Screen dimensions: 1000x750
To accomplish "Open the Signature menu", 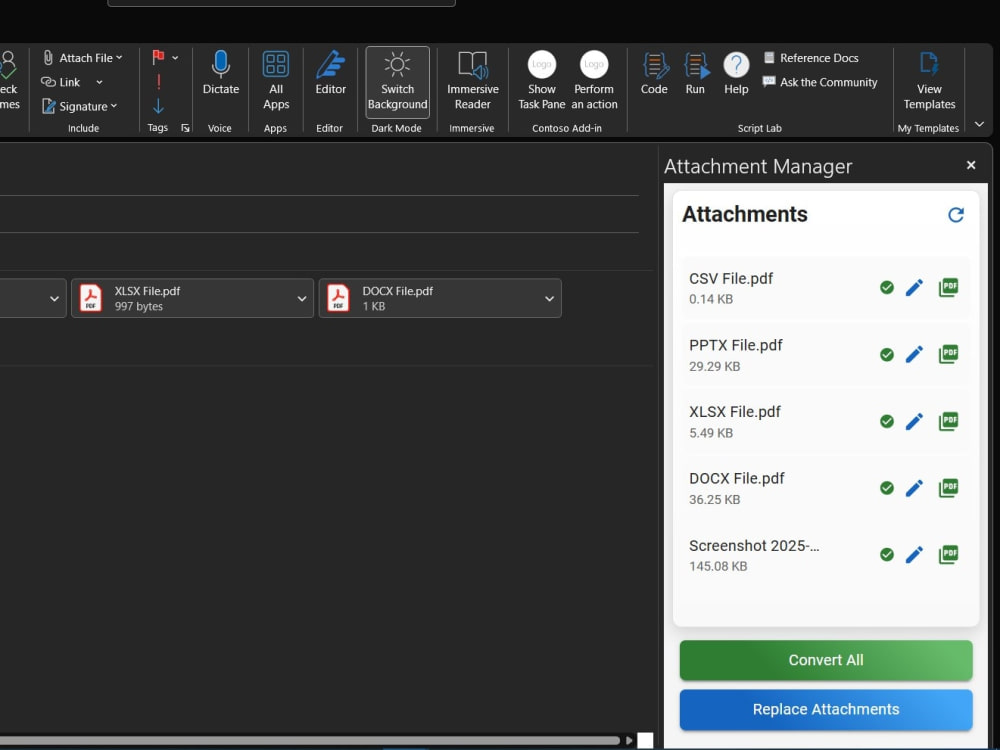I will coord(80,107).
